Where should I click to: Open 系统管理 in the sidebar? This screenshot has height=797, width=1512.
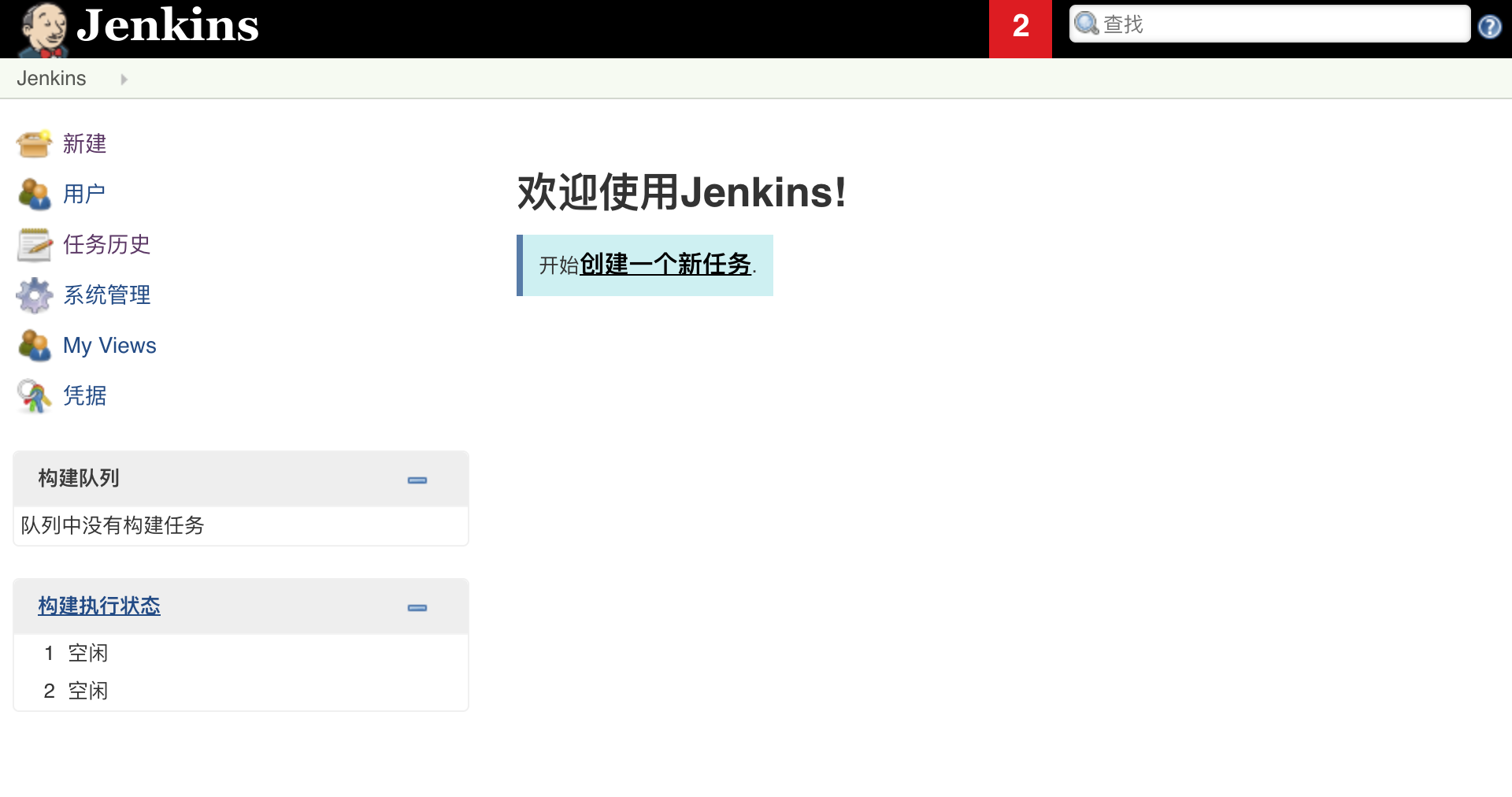pyautogui.click(x=106, y=295)
